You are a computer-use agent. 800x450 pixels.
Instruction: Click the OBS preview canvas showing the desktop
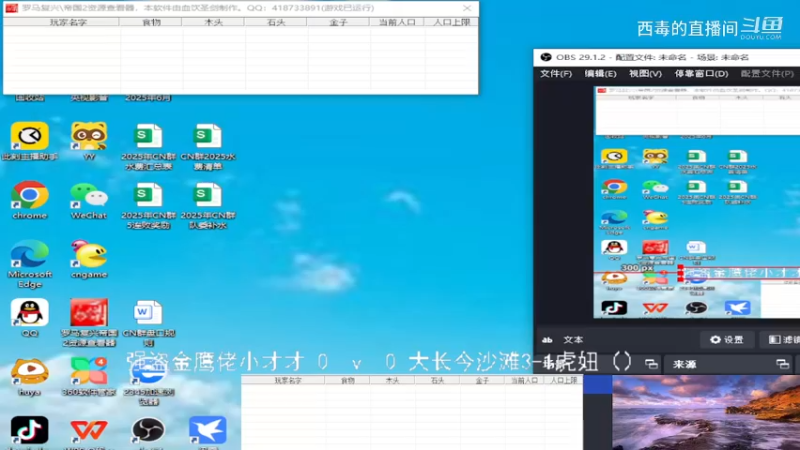(x=697, y=202)
